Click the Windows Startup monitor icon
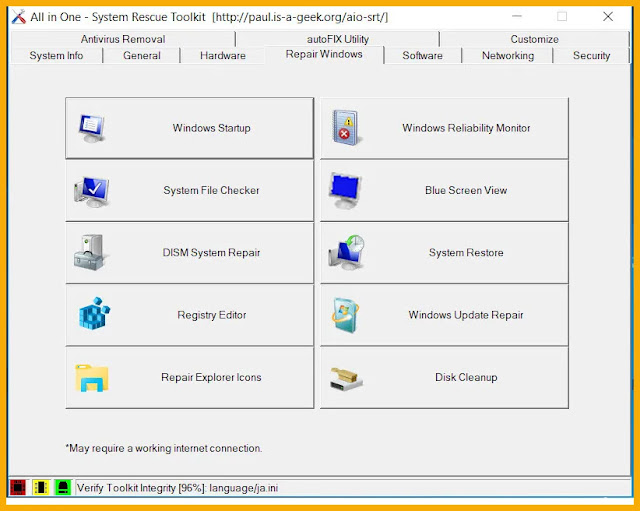The width and height of the screenshot is (640, 511). 92,128
